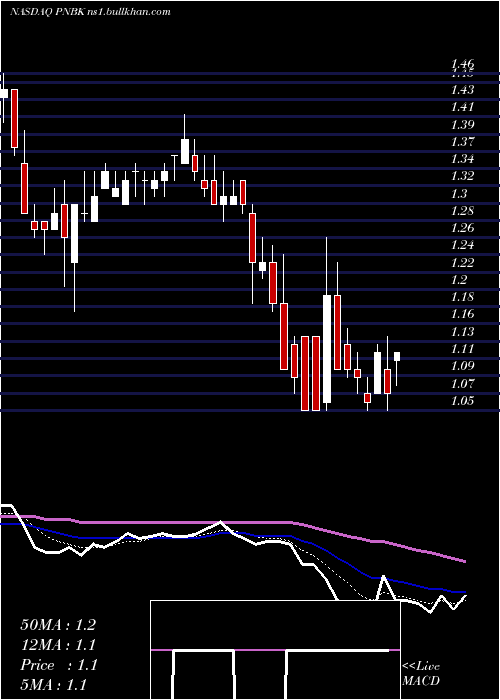Select the 1.46 price axis label
The image size is (500, 700).
(462, 65)
